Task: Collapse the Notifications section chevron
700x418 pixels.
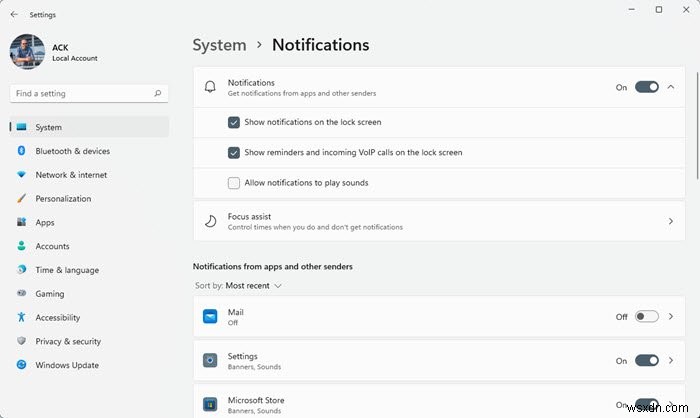Action: point(670,87)
